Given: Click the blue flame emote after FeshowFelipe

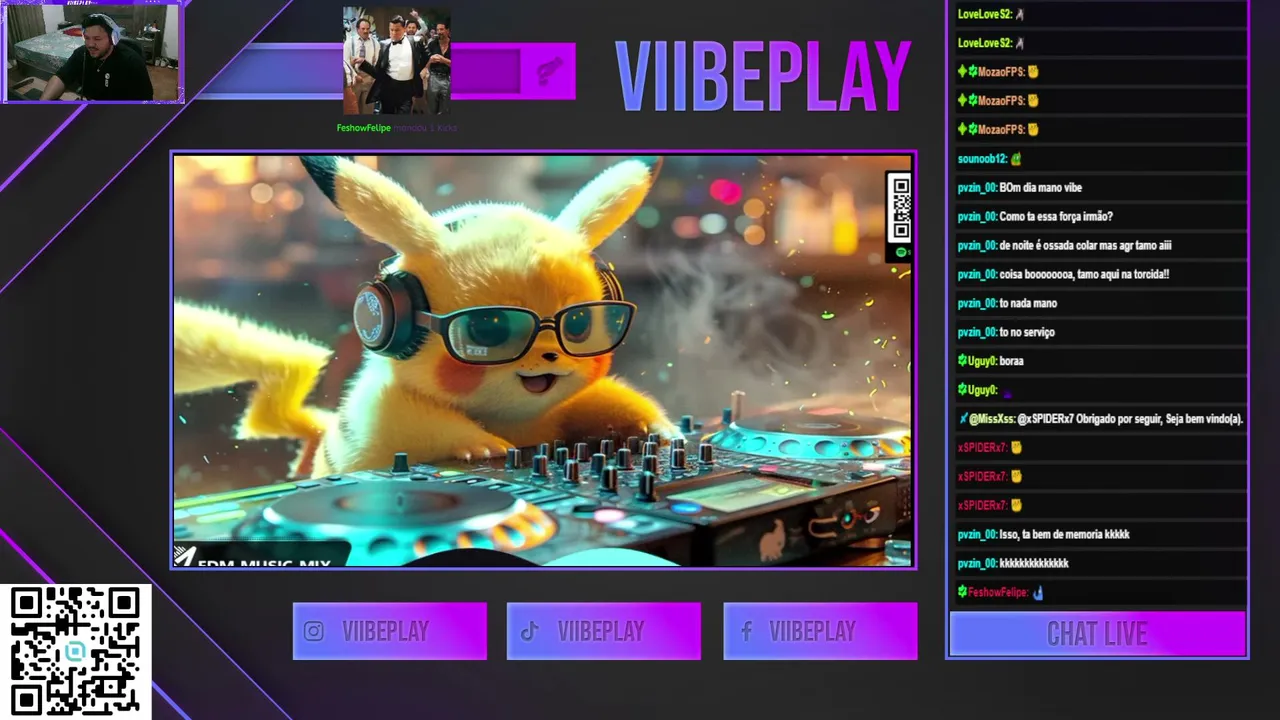Looking at the screenshot, I should coord(1038,592).
